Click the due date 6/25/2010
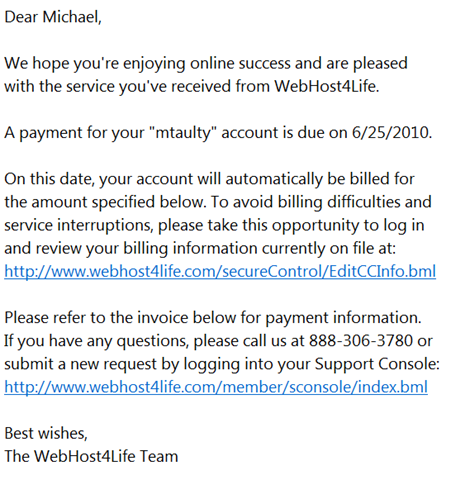 (392, 133)
